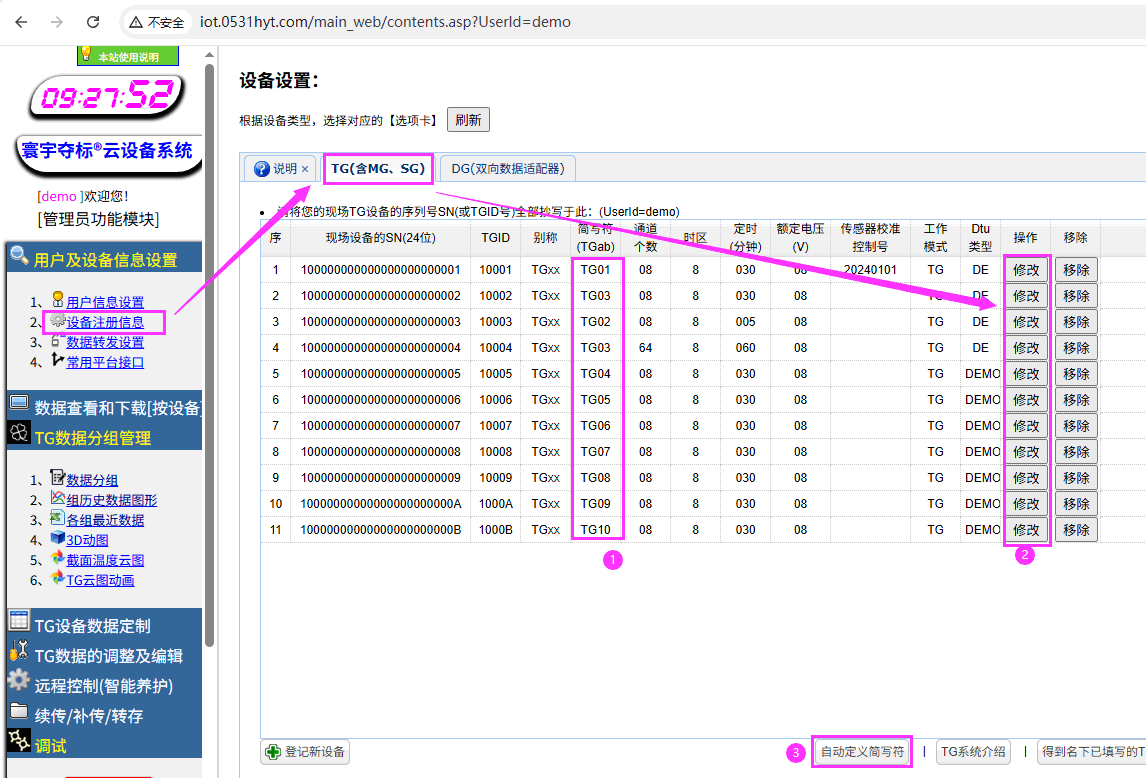
Task: Click the 3D动图 cube icon
Action: click(57, 539)
